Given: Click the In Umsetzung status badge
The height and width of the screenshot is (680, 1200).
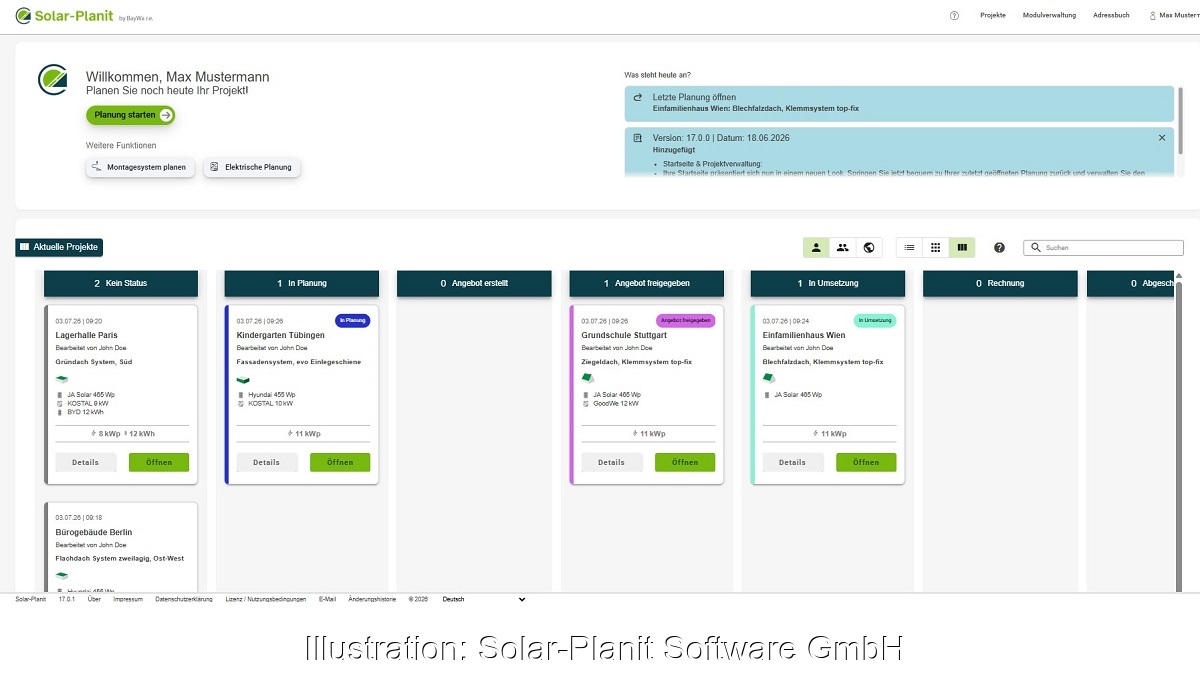Looking at the screenshot, I should click(x=875, y=320).
